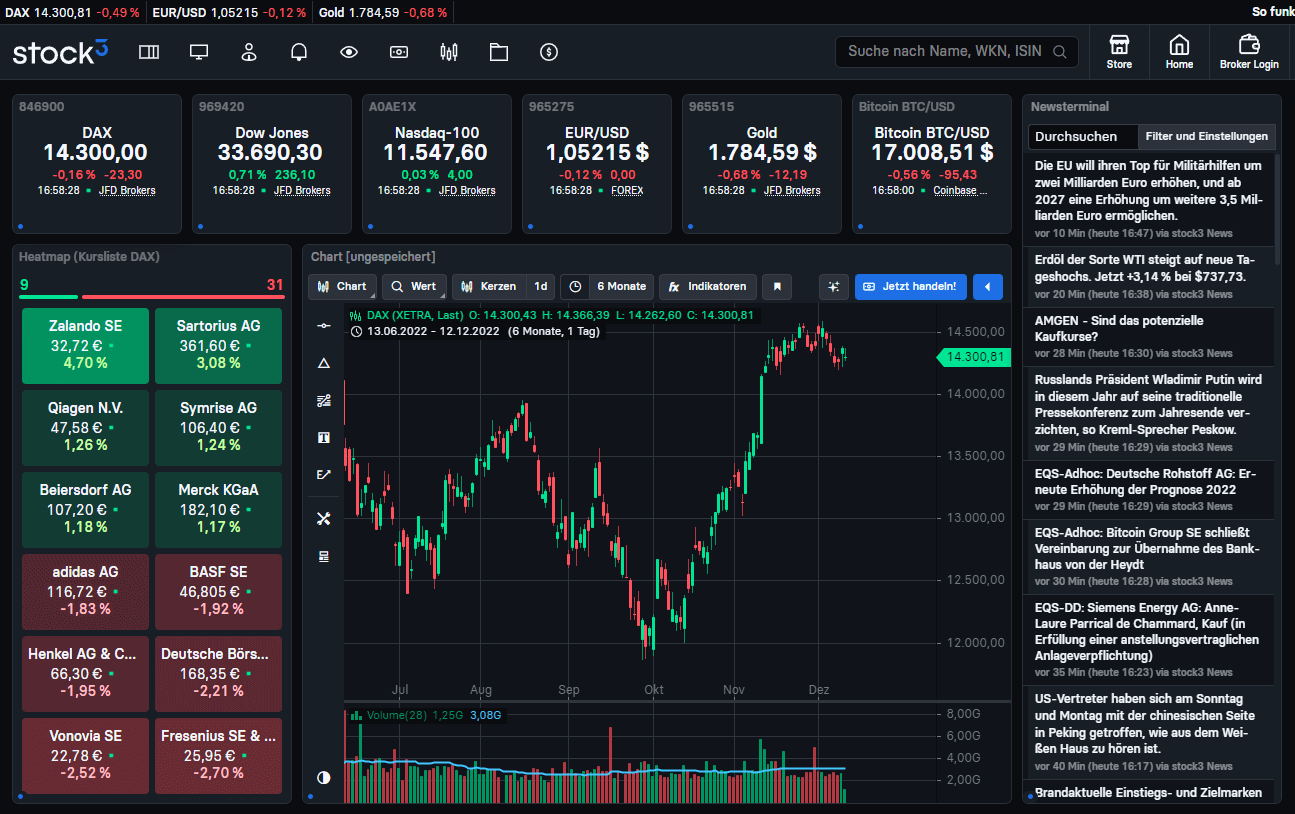Open the Broker Login wallet icon

(1249, 52)
